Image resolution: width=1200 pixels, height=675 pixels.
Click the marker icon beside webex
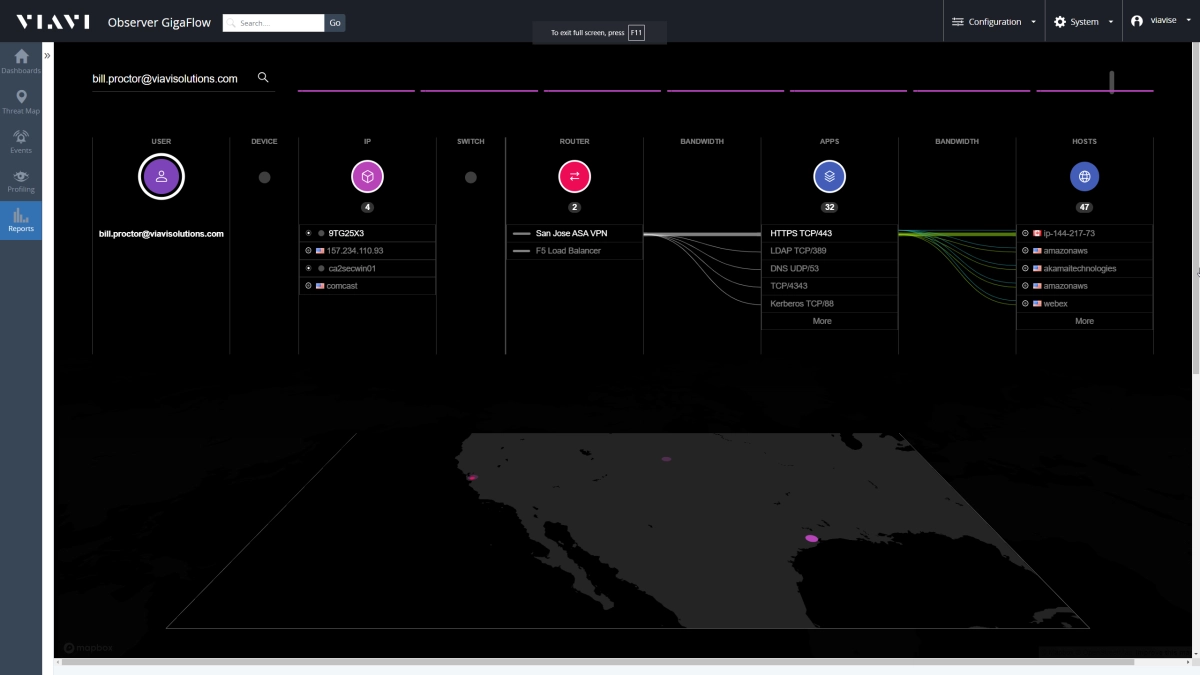click(1025, 303)
